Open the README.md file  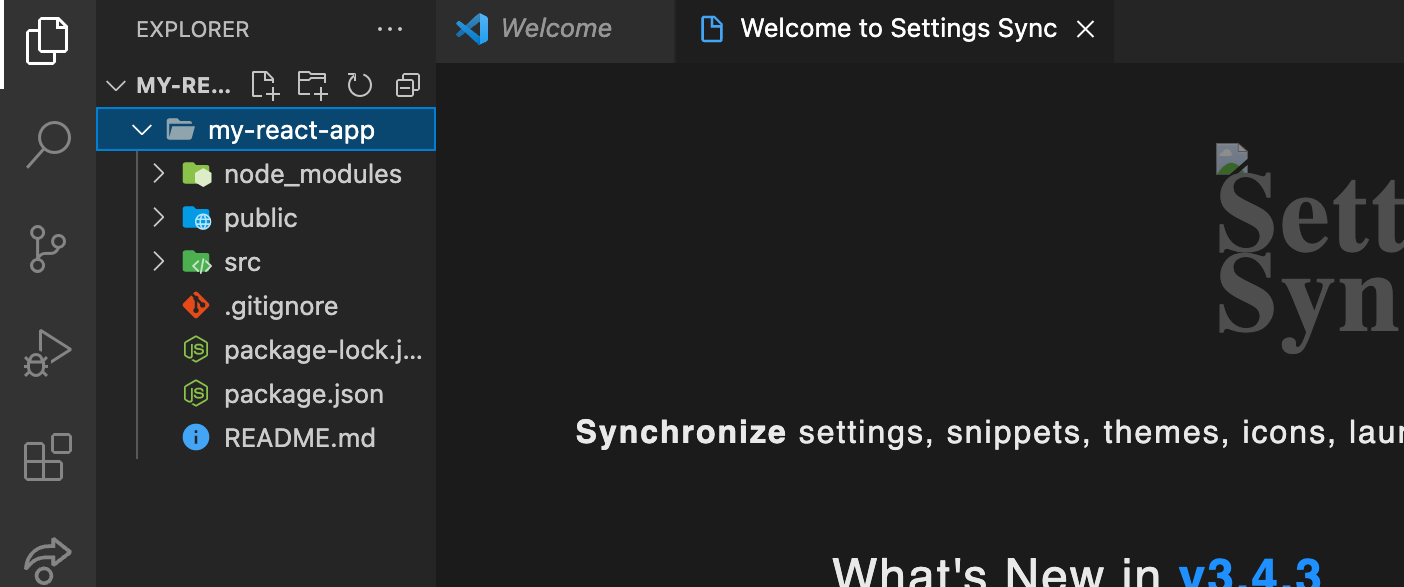coord(266,438)
